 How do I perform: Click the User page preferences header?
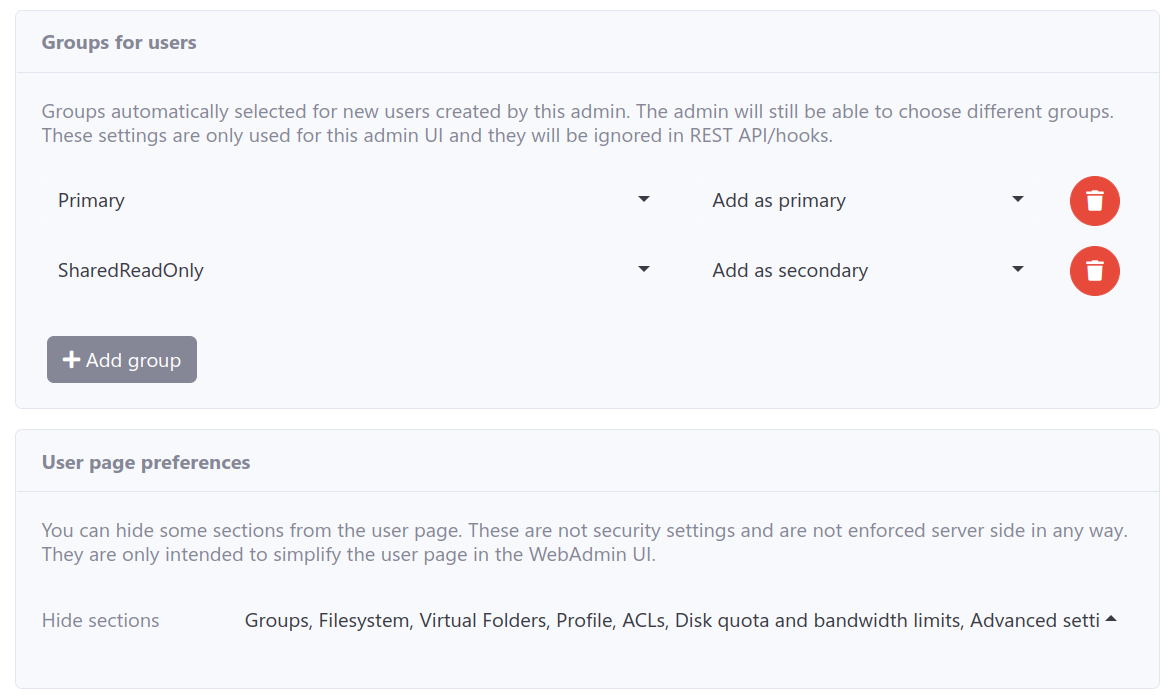coord(146,462)
